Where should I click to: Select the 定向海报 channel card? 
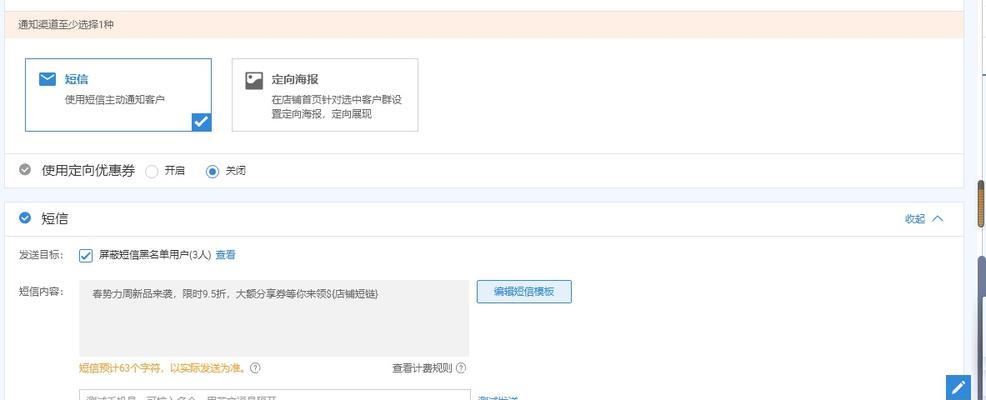[x=324, y=95]
